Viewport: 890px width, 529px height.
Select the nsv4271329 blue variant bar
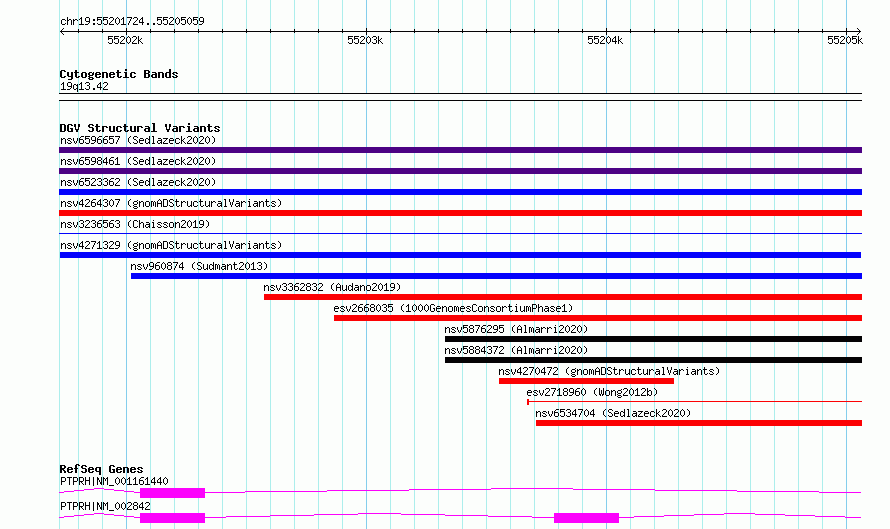(x=460, y=255)
